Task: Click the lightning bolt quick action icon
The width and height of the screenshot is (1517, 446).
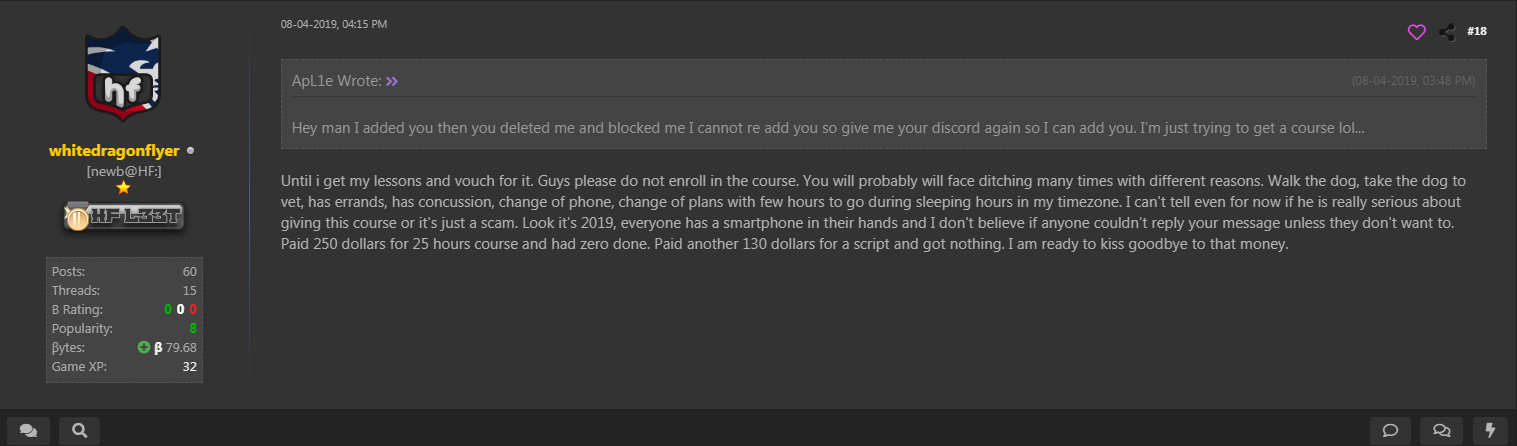Action: (x=1491, y=430)
